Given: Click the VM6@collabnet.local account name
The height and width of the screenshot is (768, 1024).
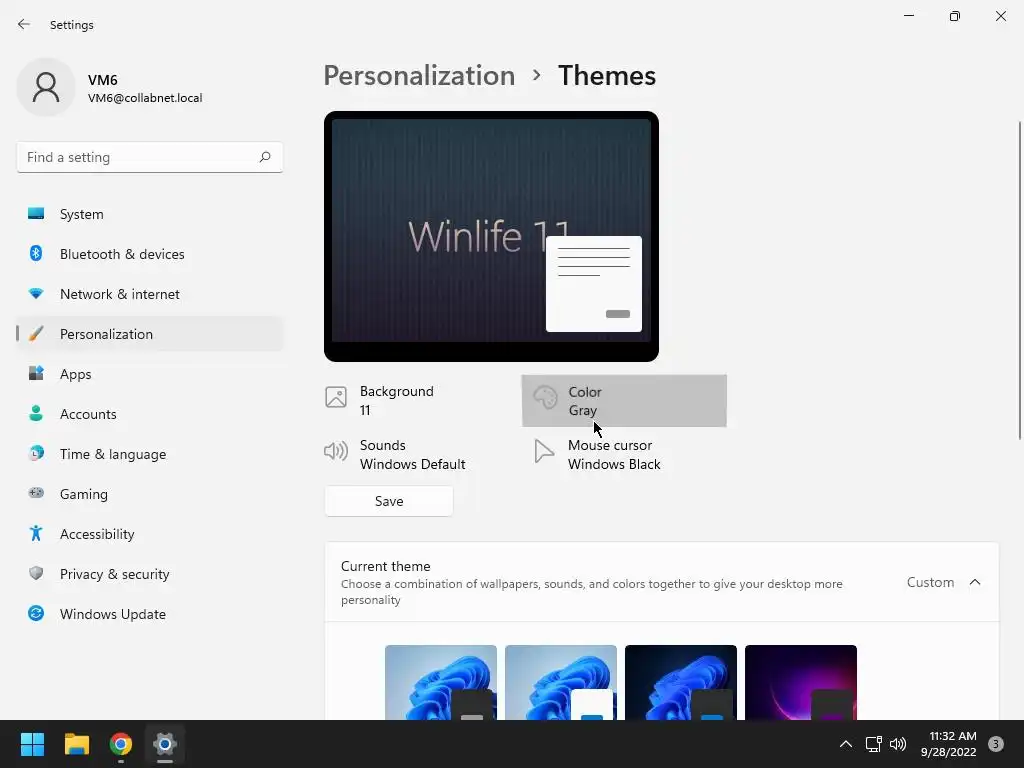Looking at the screenshot, I should coord(145,98).
